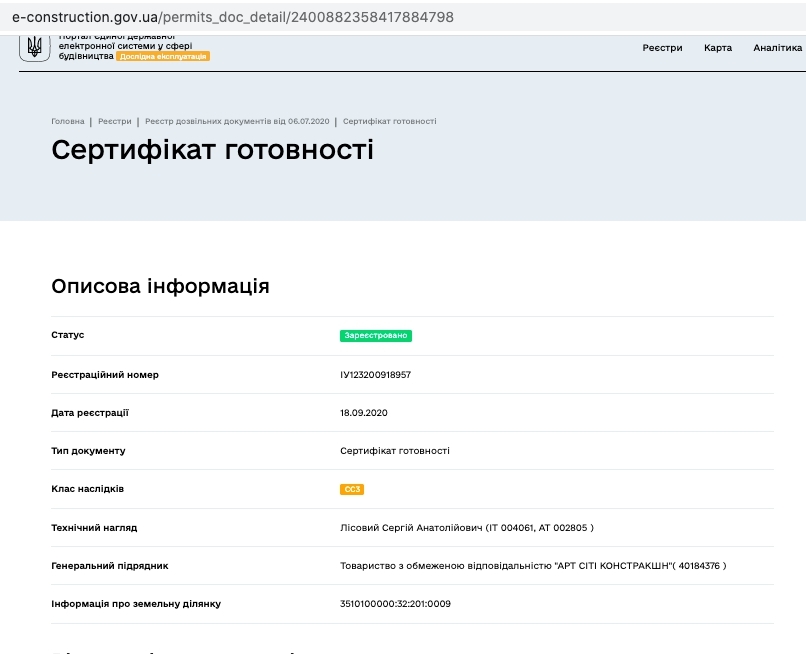Follow the Реєстри breadcrumb link
The image size is (806, 654).
pyautogui.click(x=115, y=121)
